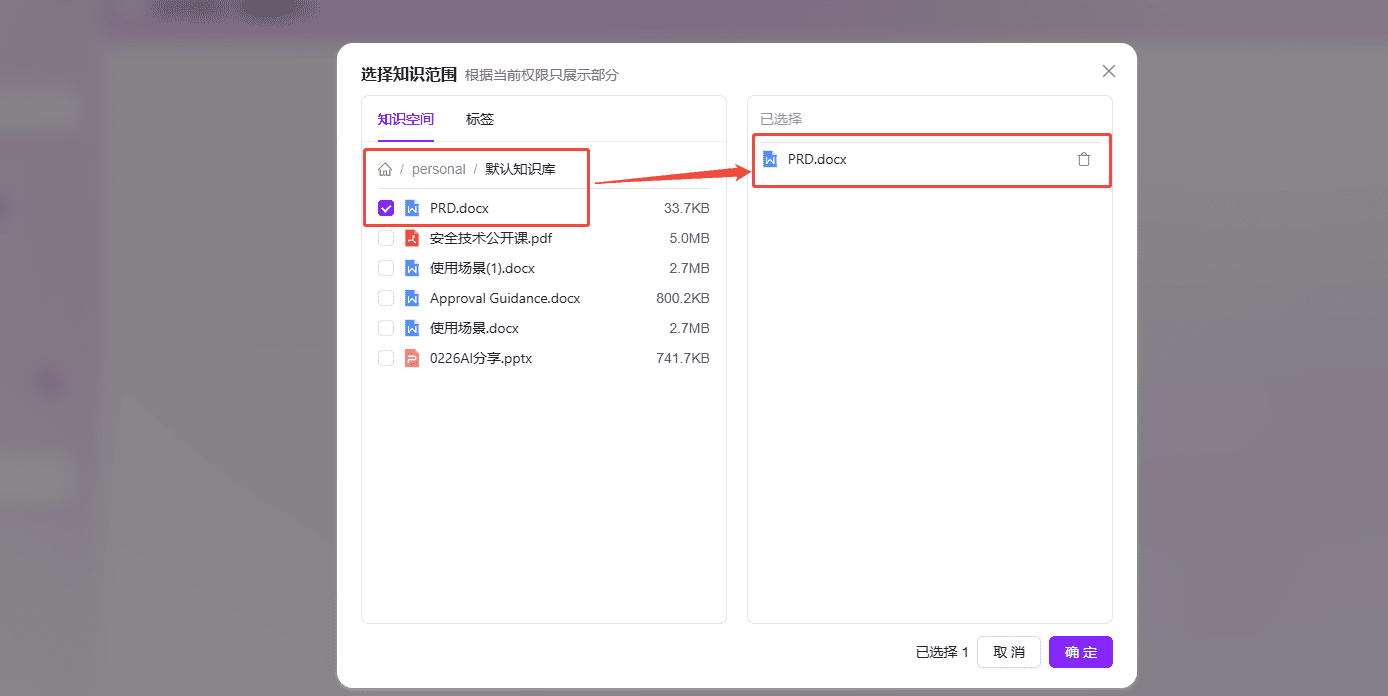This screenshot has width=1388, height=696.
Task: Click the 741.7KB file size value
Action: (683, 358)
